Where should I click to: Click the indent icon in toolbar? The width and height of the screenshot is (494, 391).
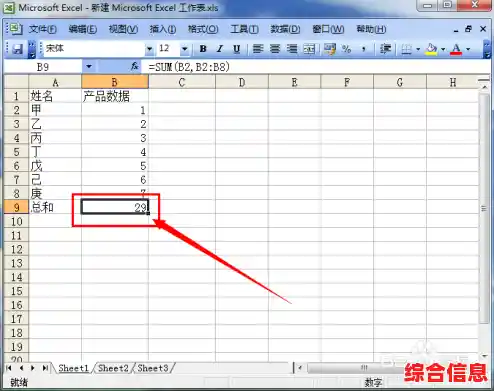385,49
